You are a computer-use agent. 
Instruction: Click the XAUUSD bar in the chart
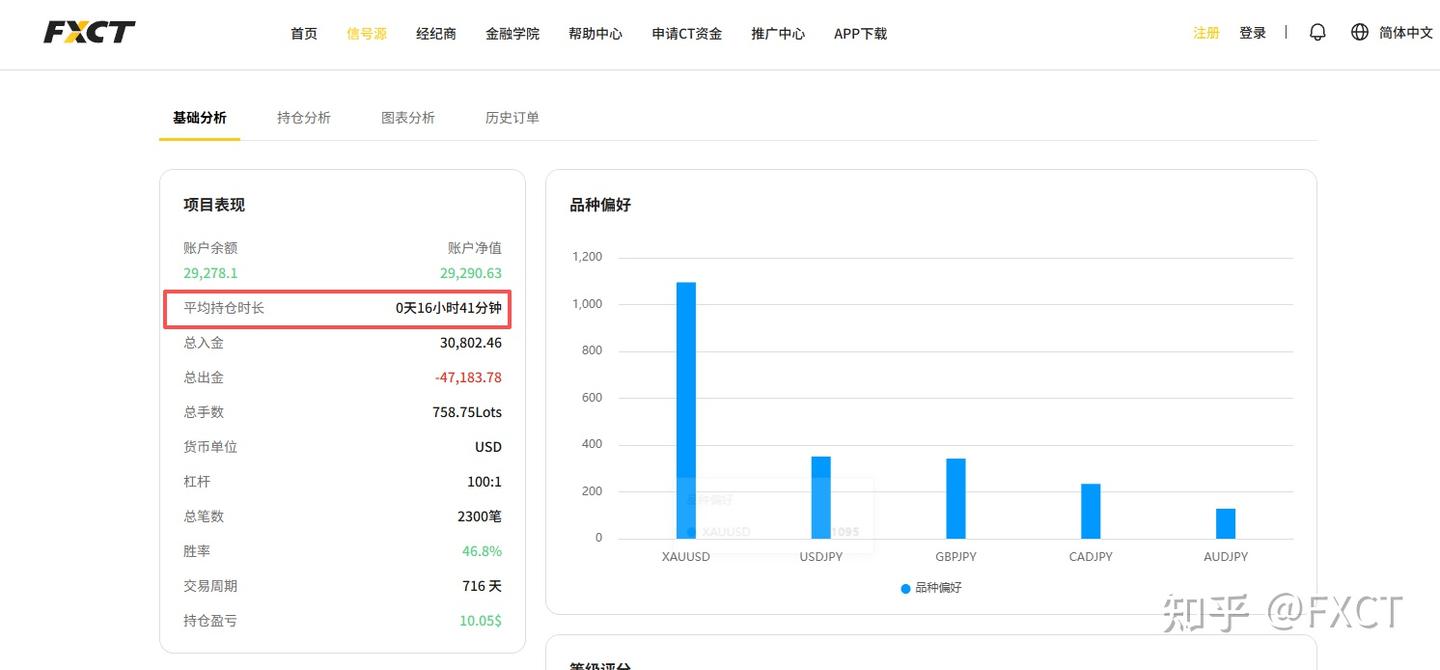[686, 410]
